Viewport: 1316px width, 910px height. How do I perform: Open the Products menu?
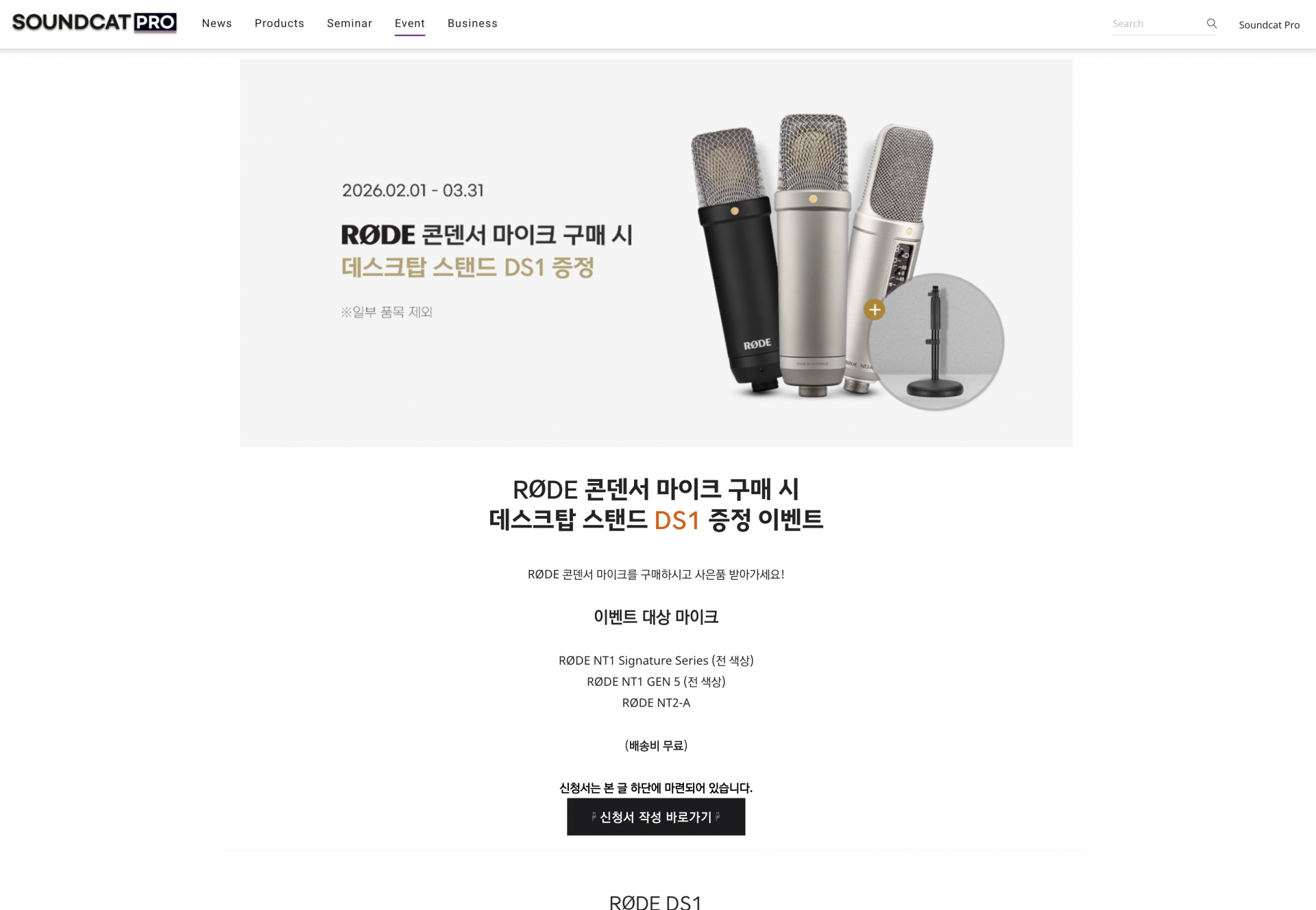pyautogui.click(x=279, y=23)
